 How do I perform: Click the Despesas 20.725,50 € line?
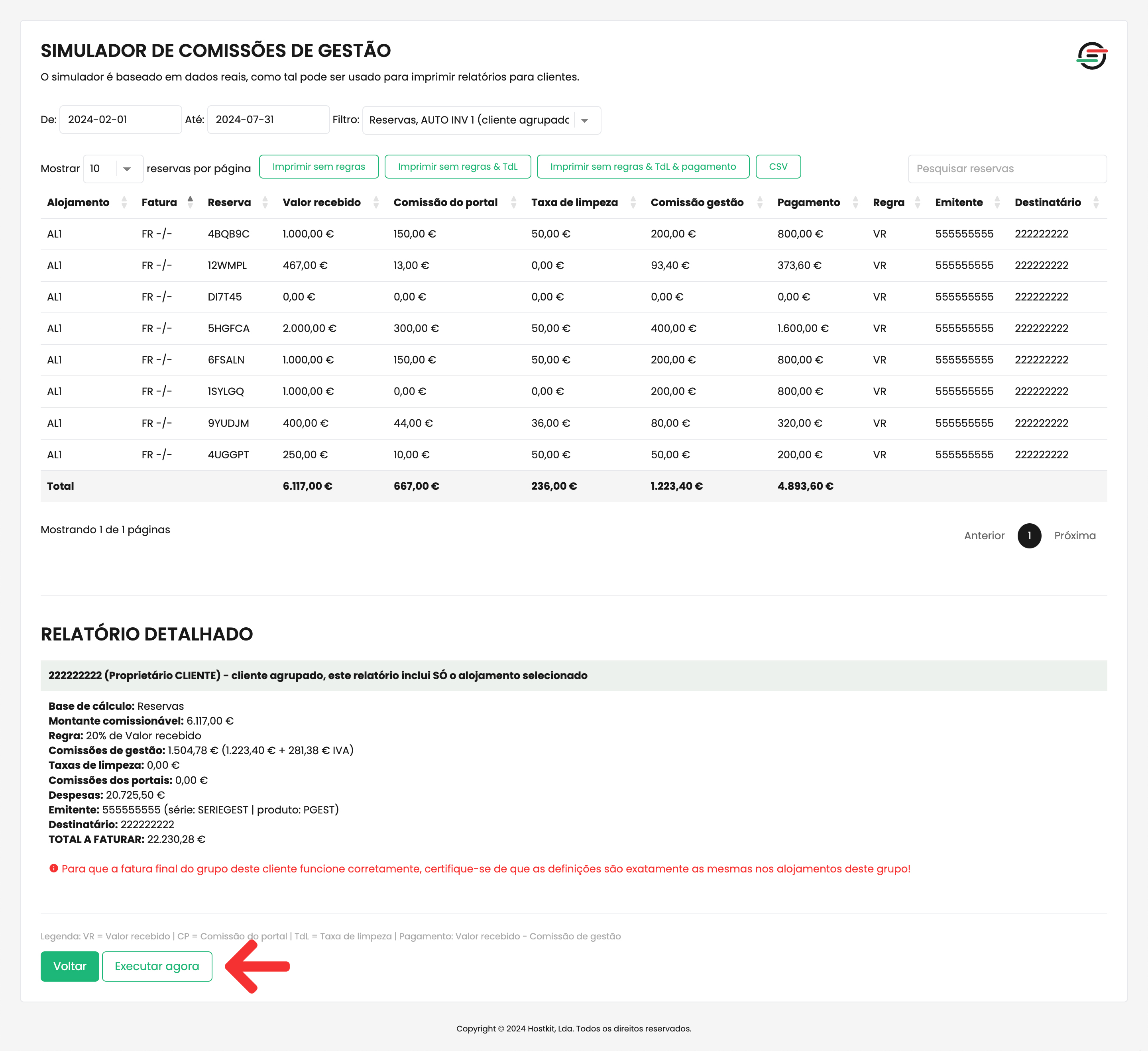tap(106, 795)
